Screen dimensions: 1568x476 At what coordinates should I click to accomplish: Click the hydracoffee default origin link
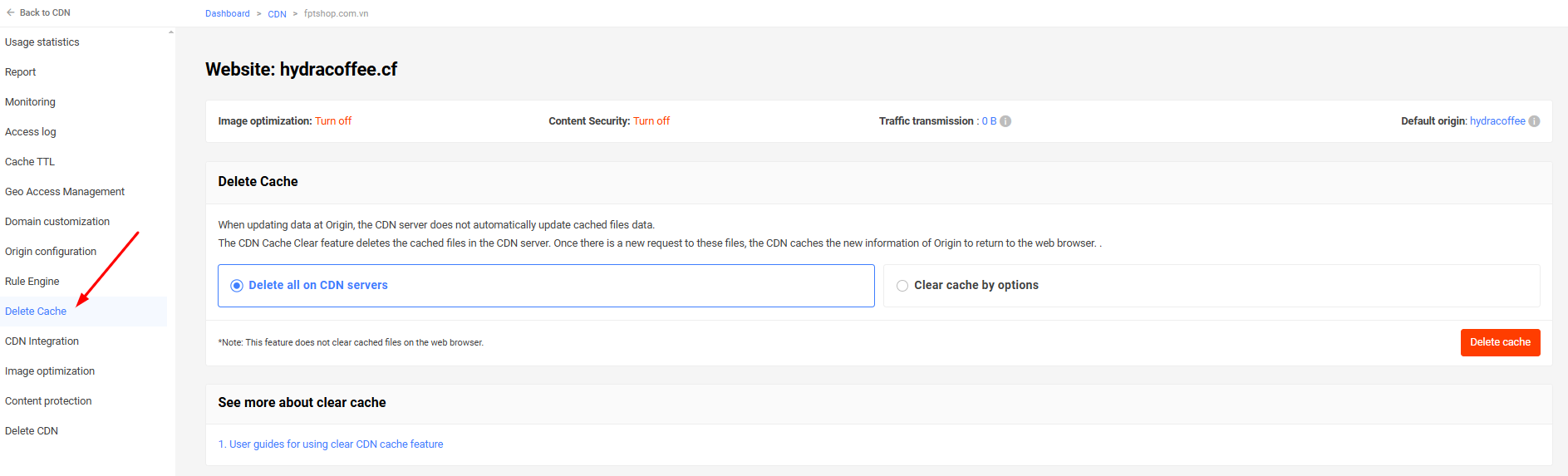1497,121
